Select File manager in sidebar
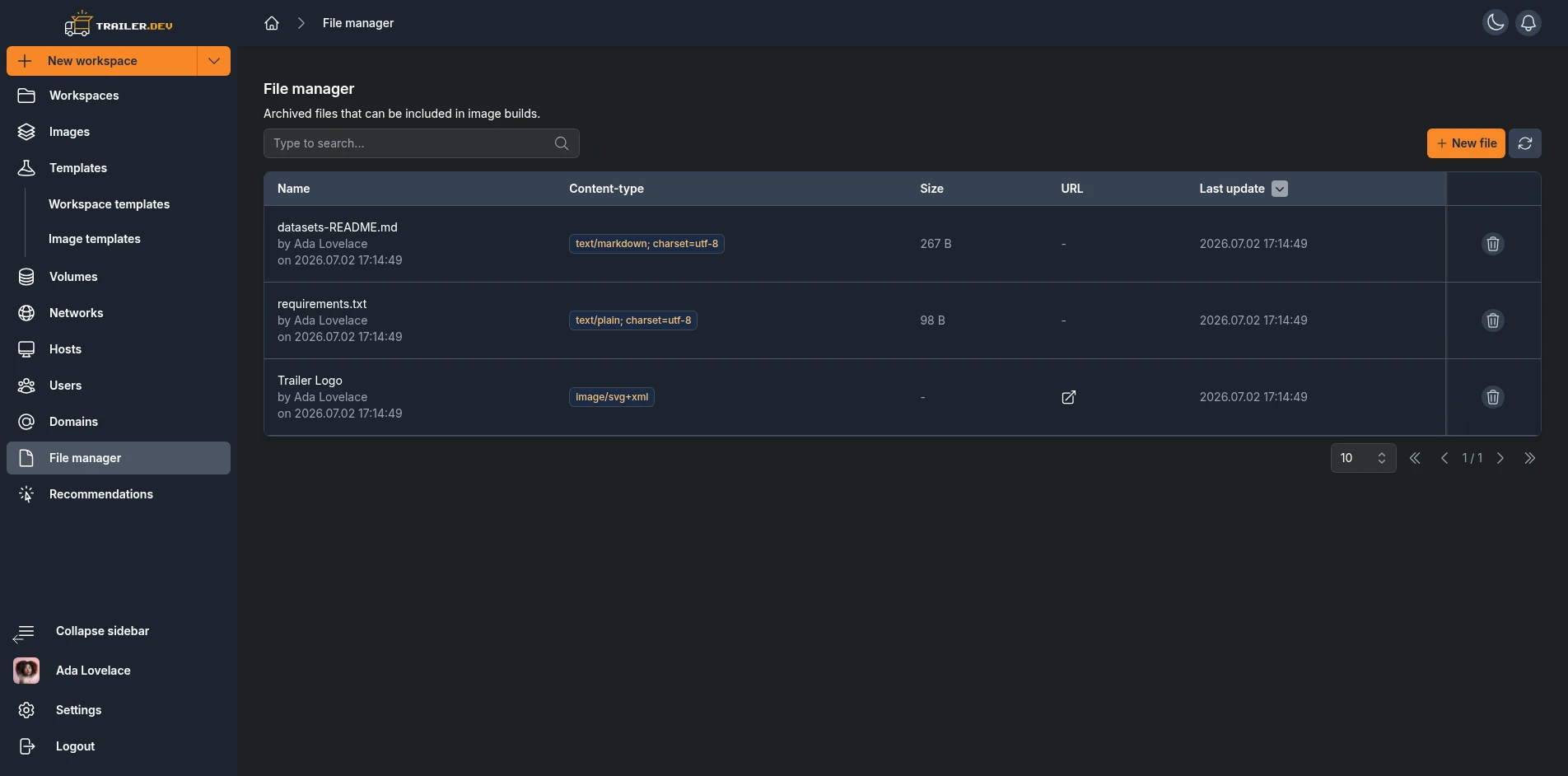1568x776 pixels. click(x=119, y=458)
